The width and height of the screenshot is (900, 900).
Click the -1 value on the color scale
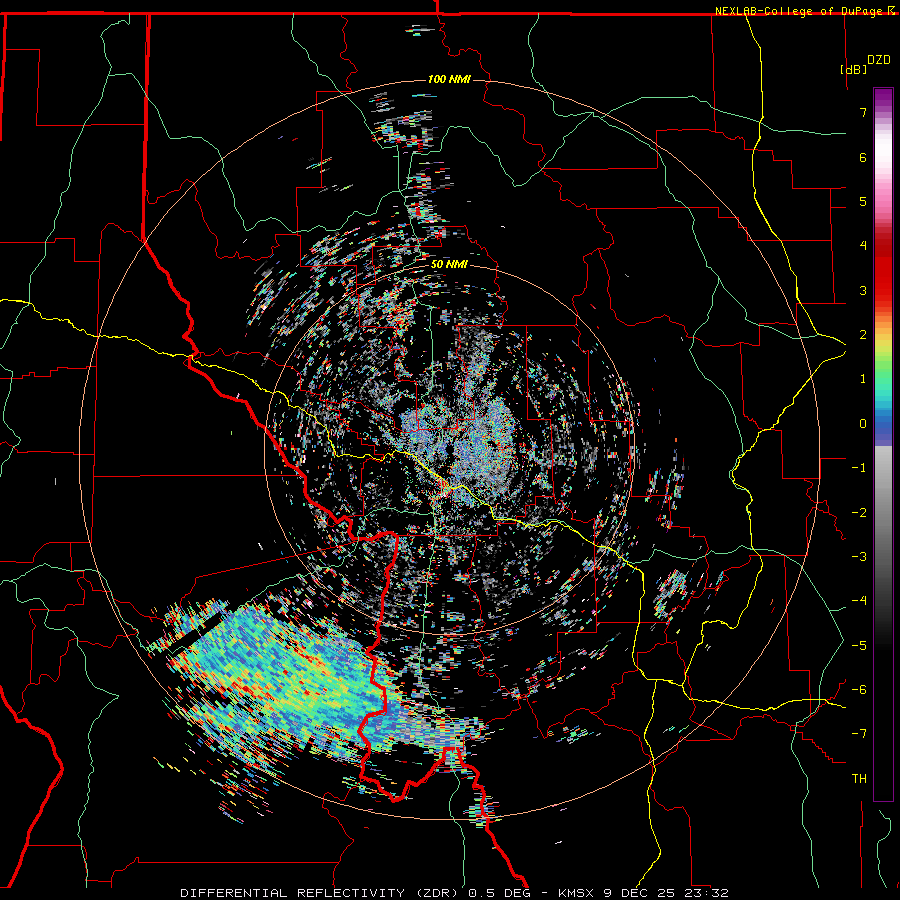[x=859, y=468]
